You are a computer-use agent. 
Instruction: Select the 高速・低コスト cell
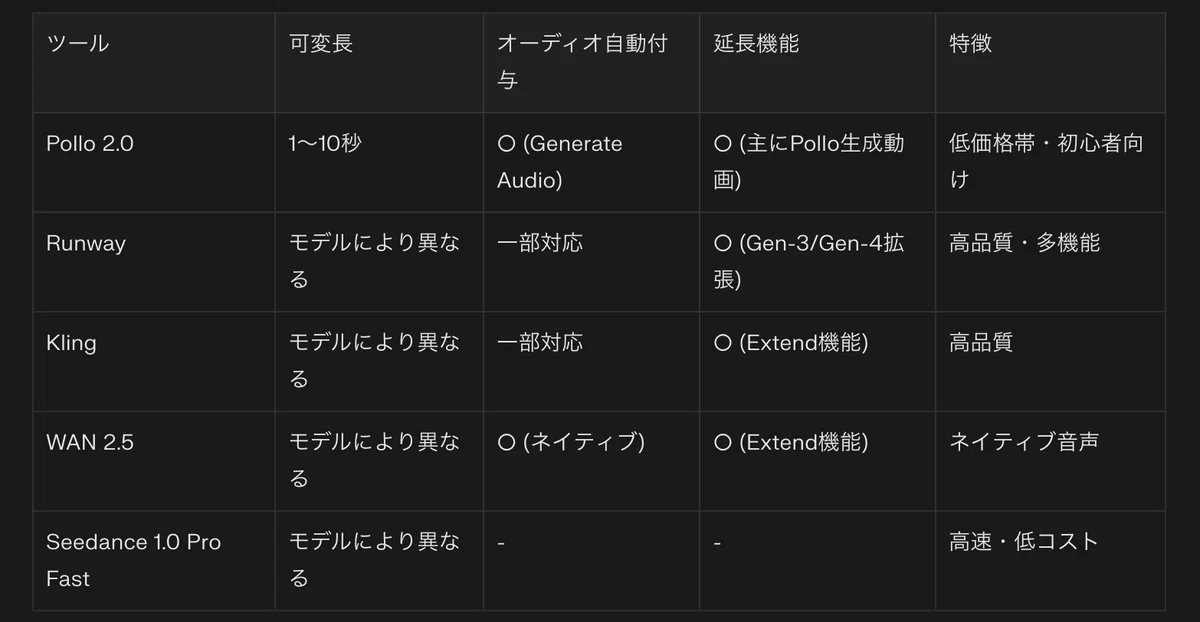[x=1024, y=542]
